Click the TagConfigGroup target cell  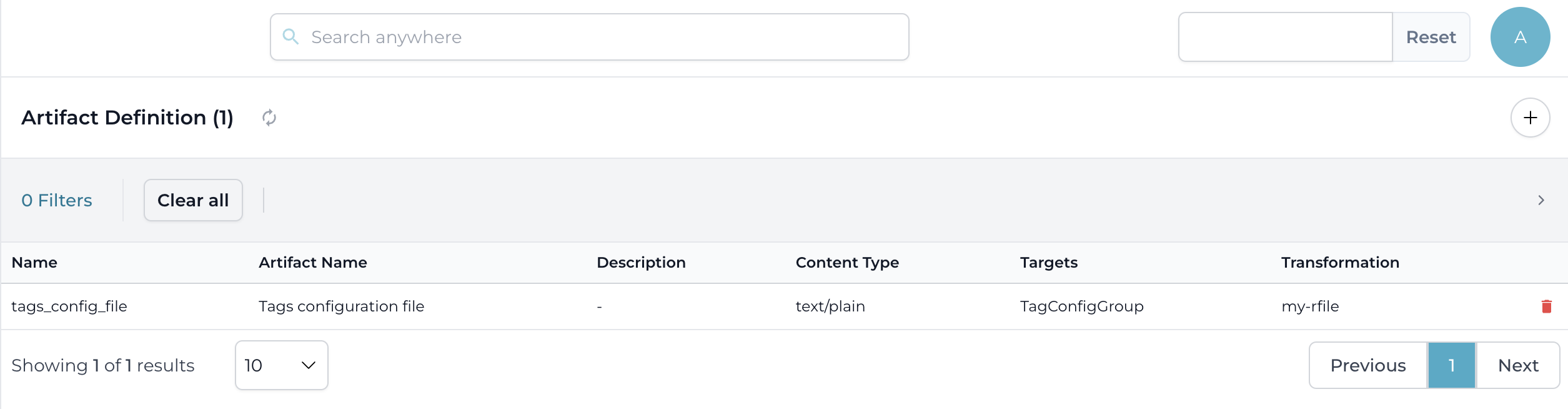pos(1081,306)
